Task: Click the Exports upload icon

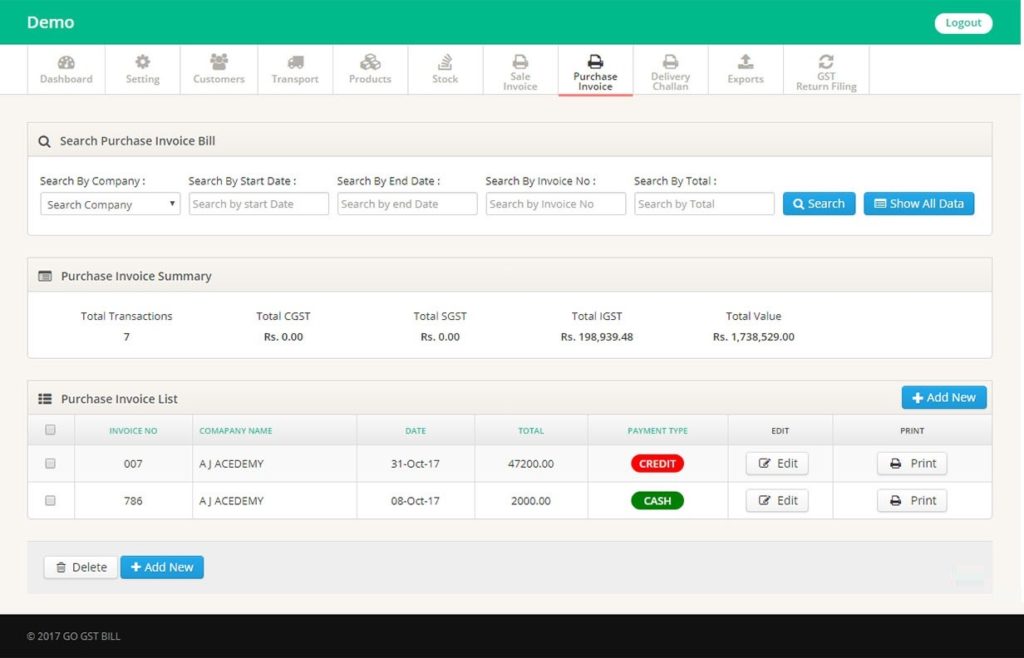Action: tap(745, 62)
